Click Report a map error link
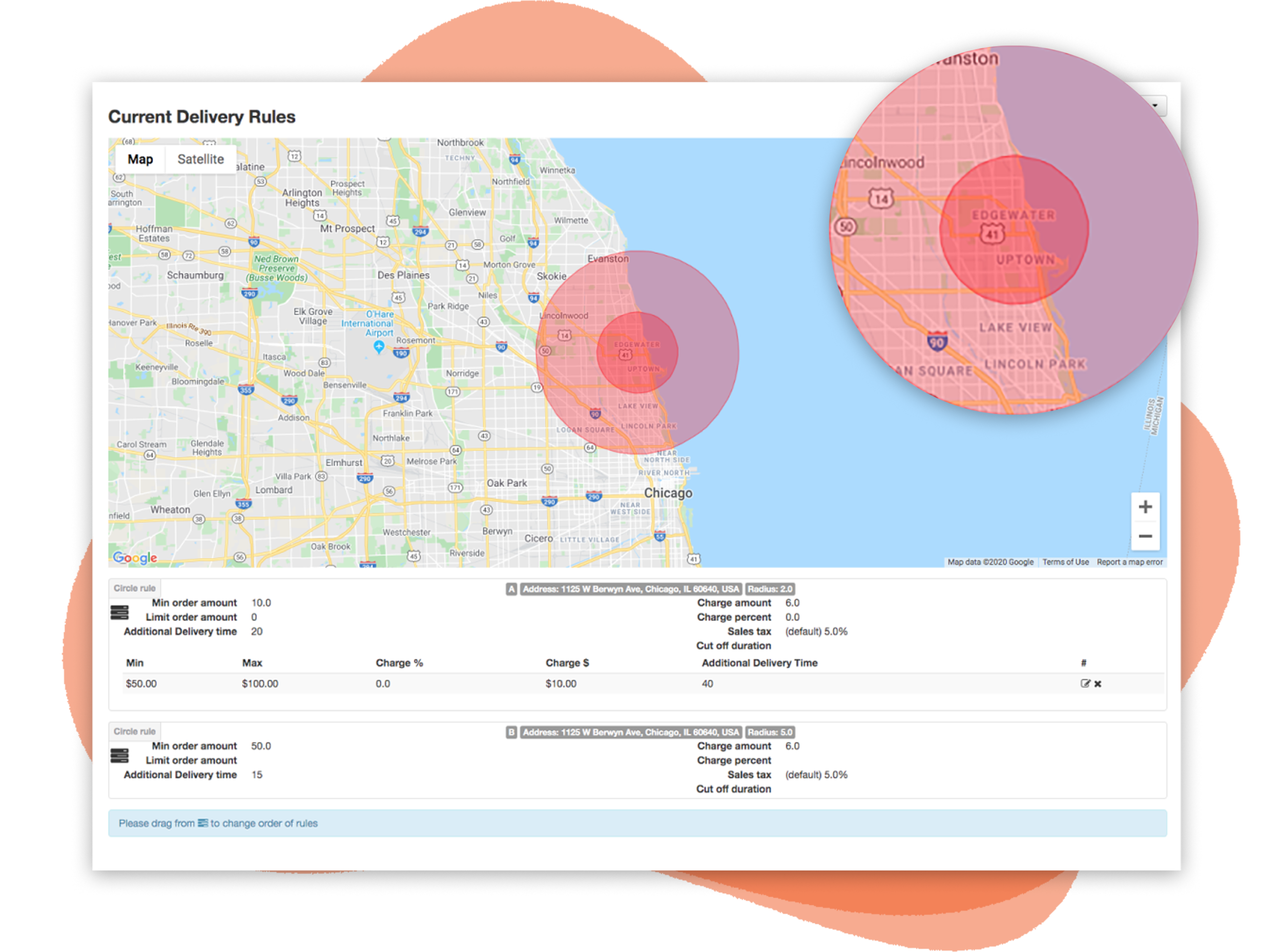 [1129, 562]
